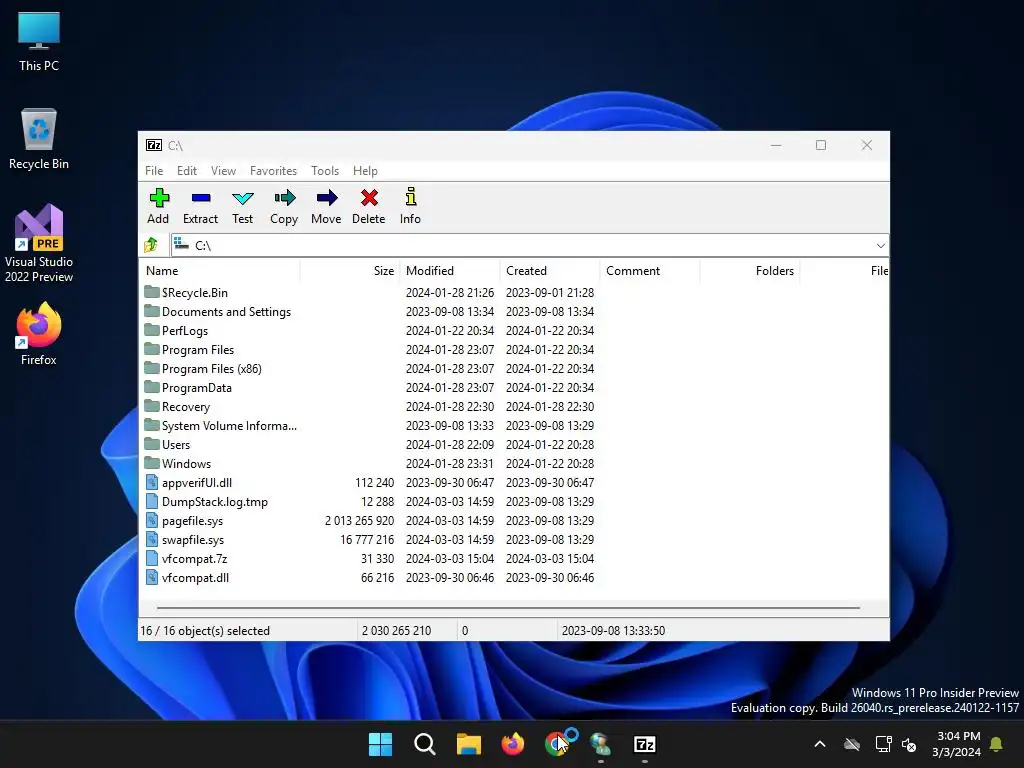Select Recycle Bin desktop icon
The height and width of the screenshot is (768, 1024).
[x=39, y=139]
